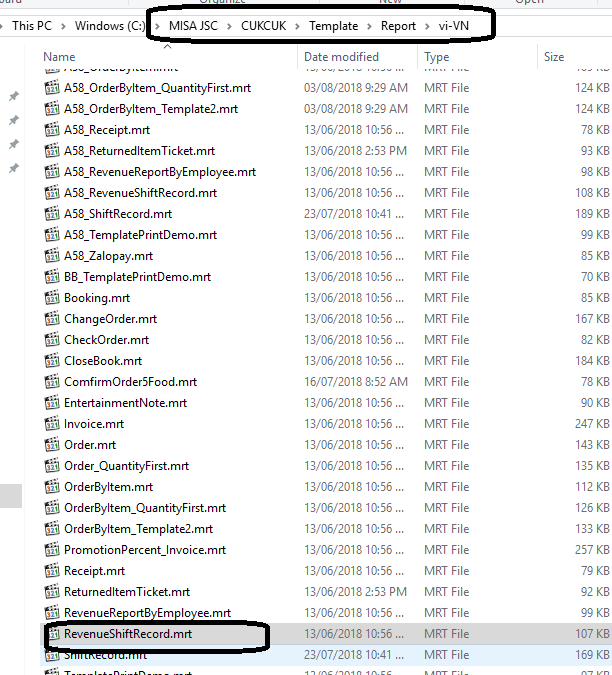Click the A58_TemplatePrintDemo.mrt file icon
The image size is (612, 675).
(x=52, y=235)
